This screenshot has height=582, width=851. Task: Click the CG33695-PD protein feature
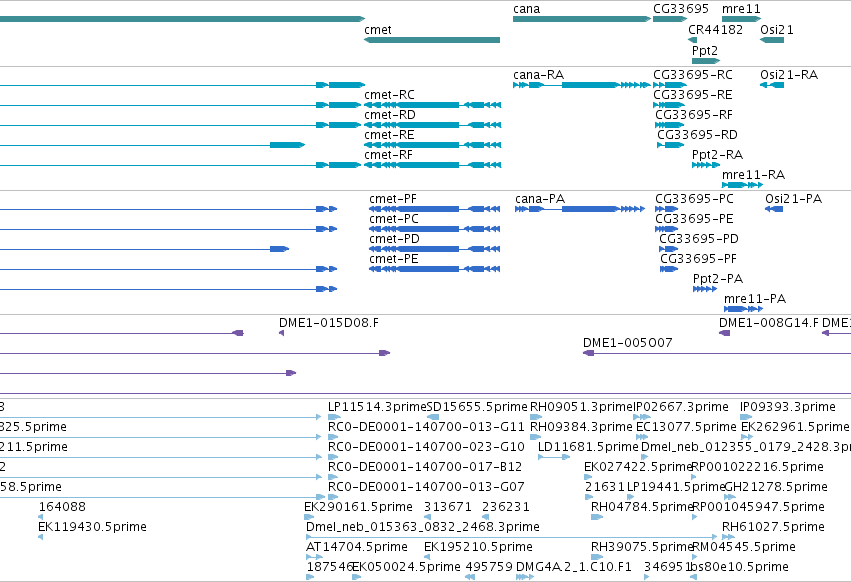pos(669,249)
